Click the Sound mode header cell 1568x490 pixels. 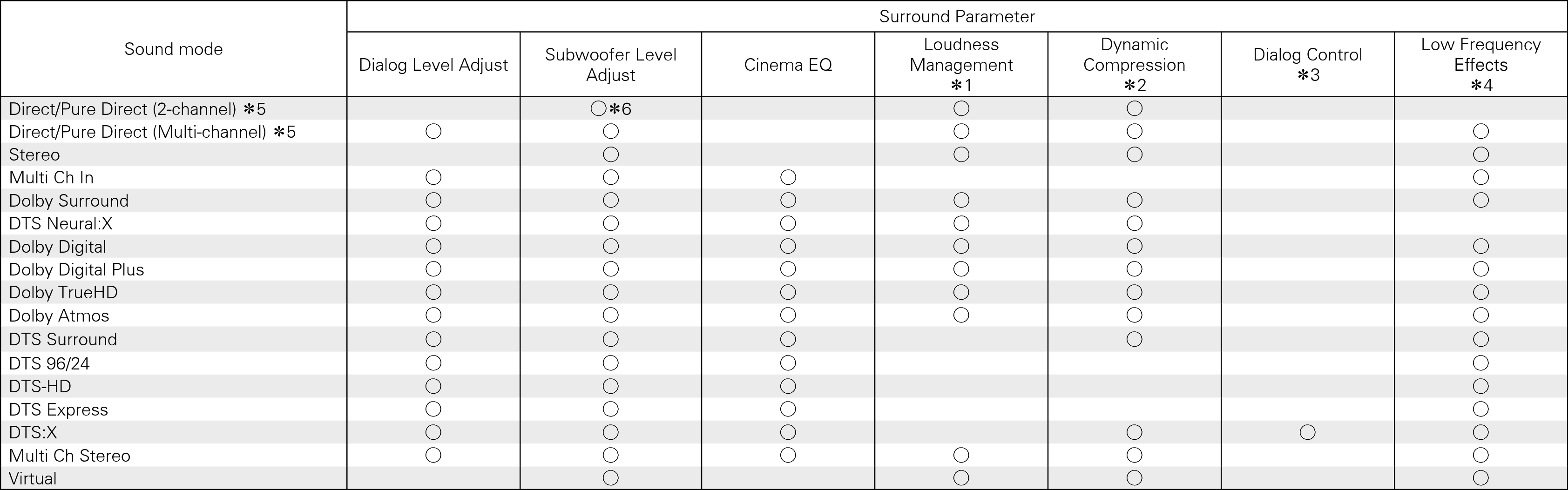point(174,49)
